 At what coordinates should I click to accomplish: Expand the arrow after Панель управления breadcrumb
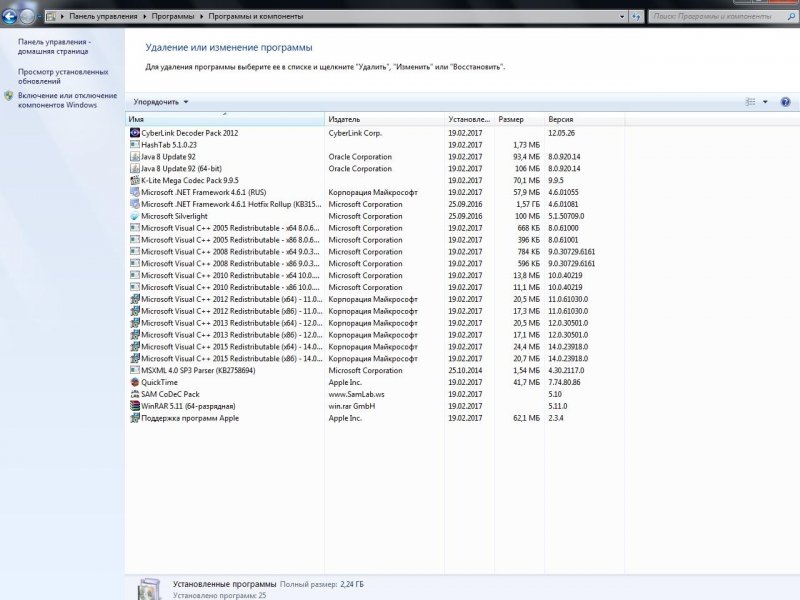click(144, 16)
